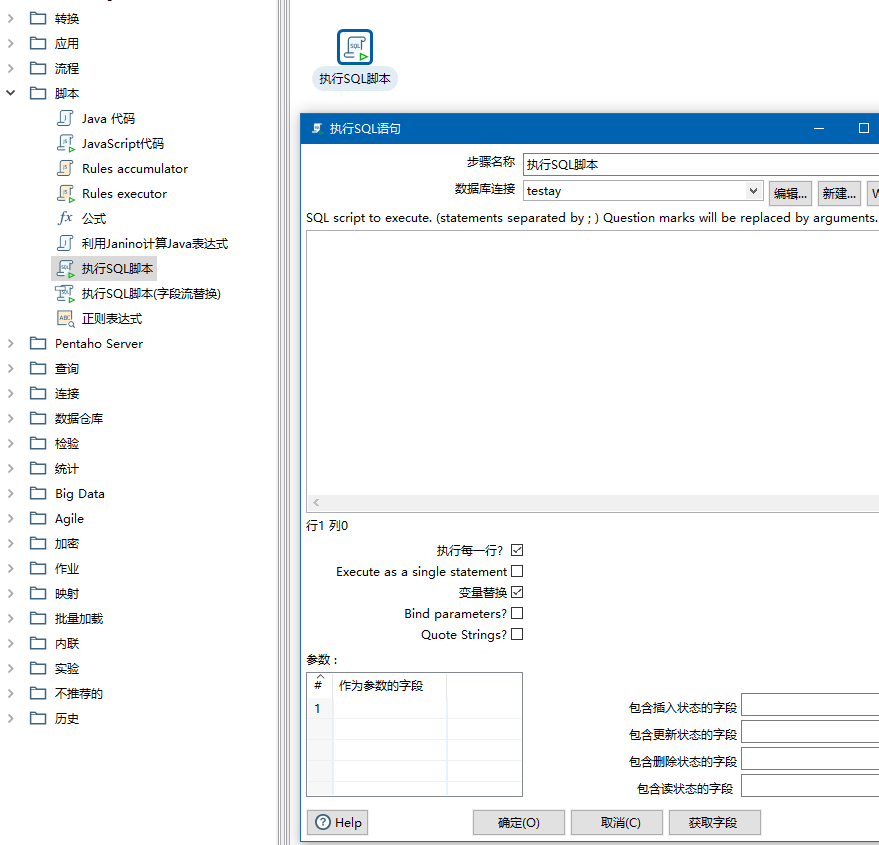Select the 执行SQL脚本(字段流替换) step icon

coord(65,293)
